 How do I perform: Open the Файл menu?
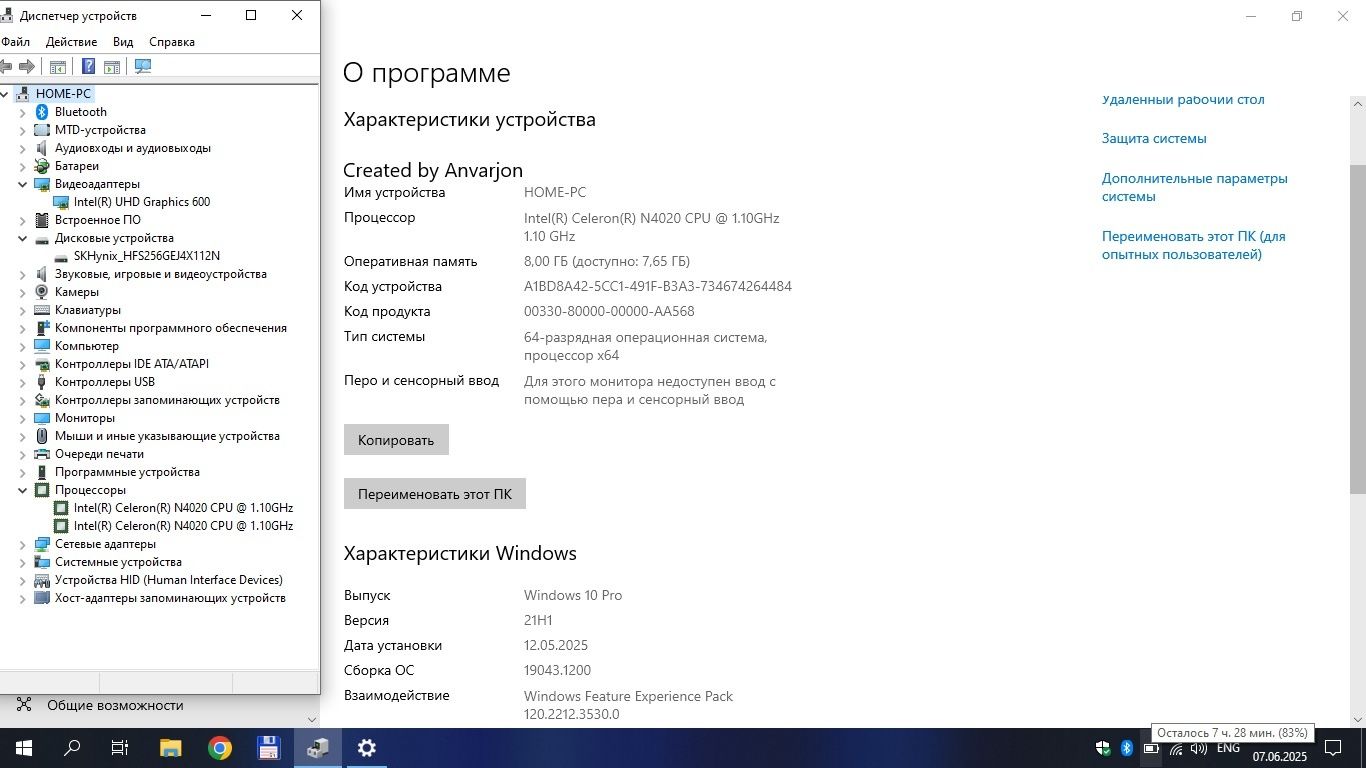click(x=14, y=42)
